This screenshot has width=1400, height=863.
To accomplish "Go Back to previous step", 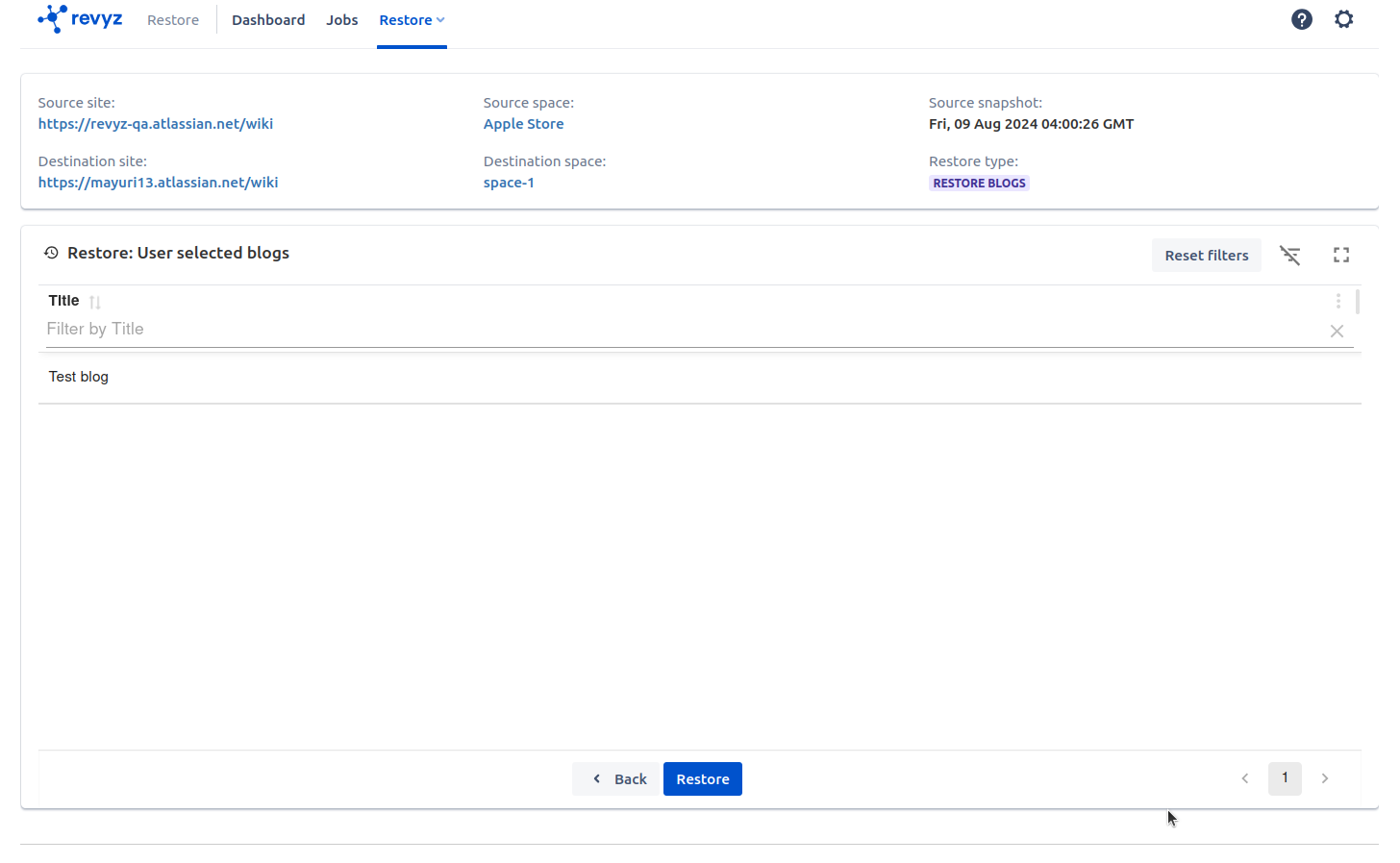I will 617,779.
